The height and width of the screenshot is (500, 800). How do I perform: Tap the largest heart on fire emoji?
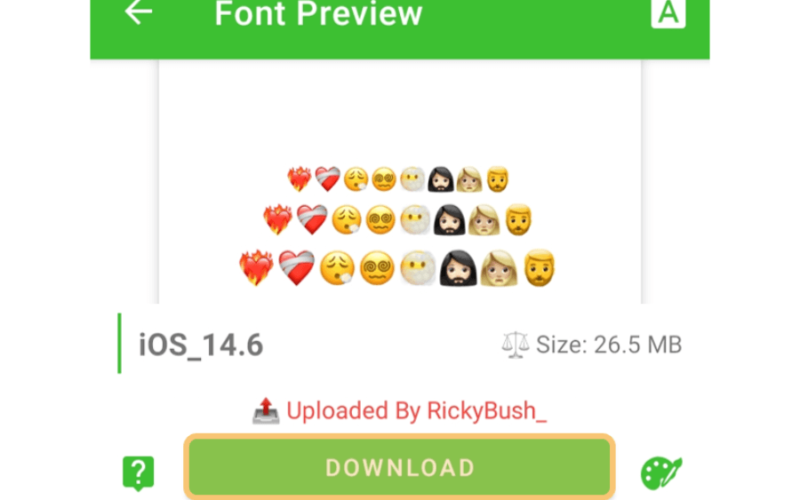[x=257, y=268]
